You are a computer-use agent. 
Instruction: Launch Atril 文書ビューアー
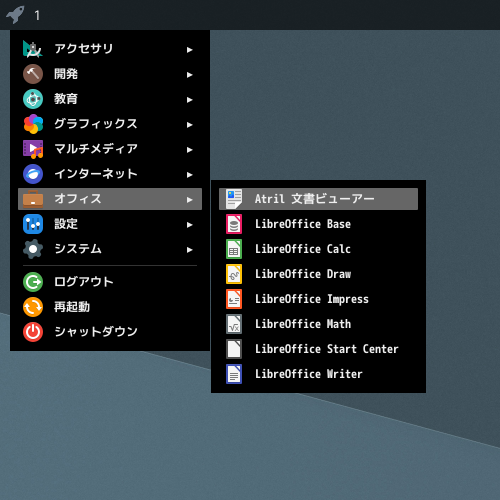[x=318, y=199]
